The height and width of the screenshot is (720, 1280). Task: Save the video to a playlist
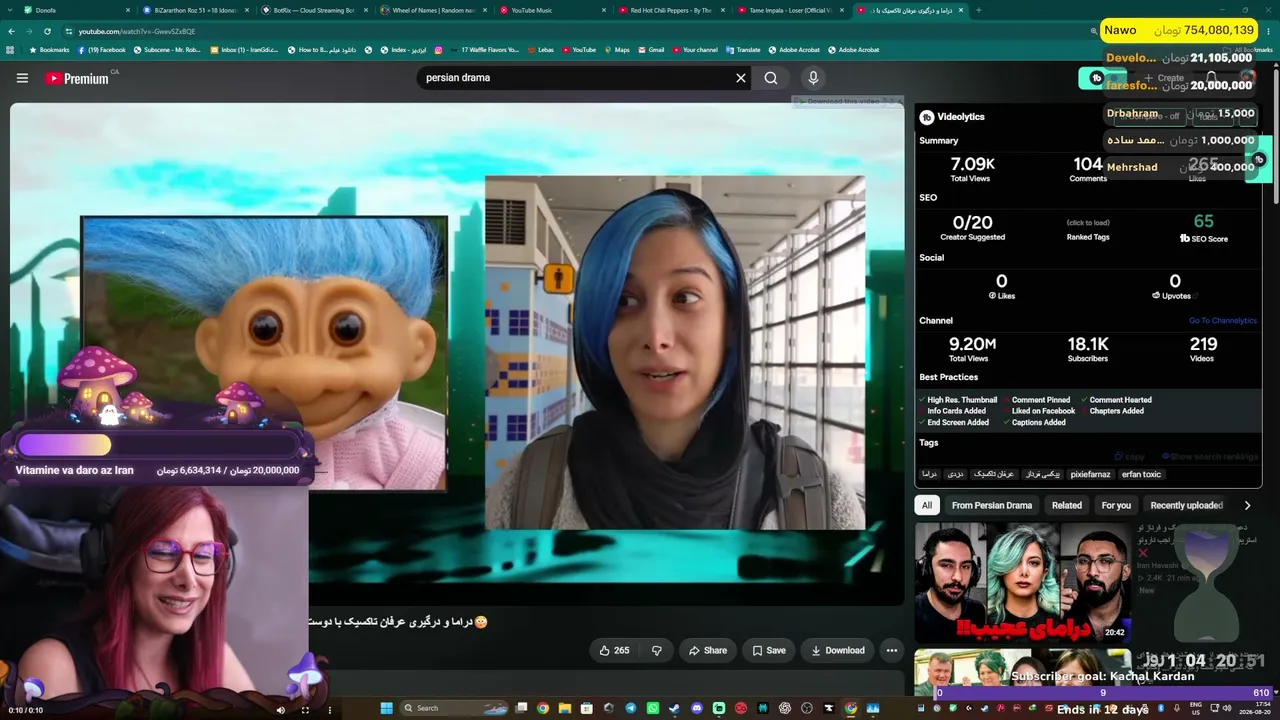point(769,650)
